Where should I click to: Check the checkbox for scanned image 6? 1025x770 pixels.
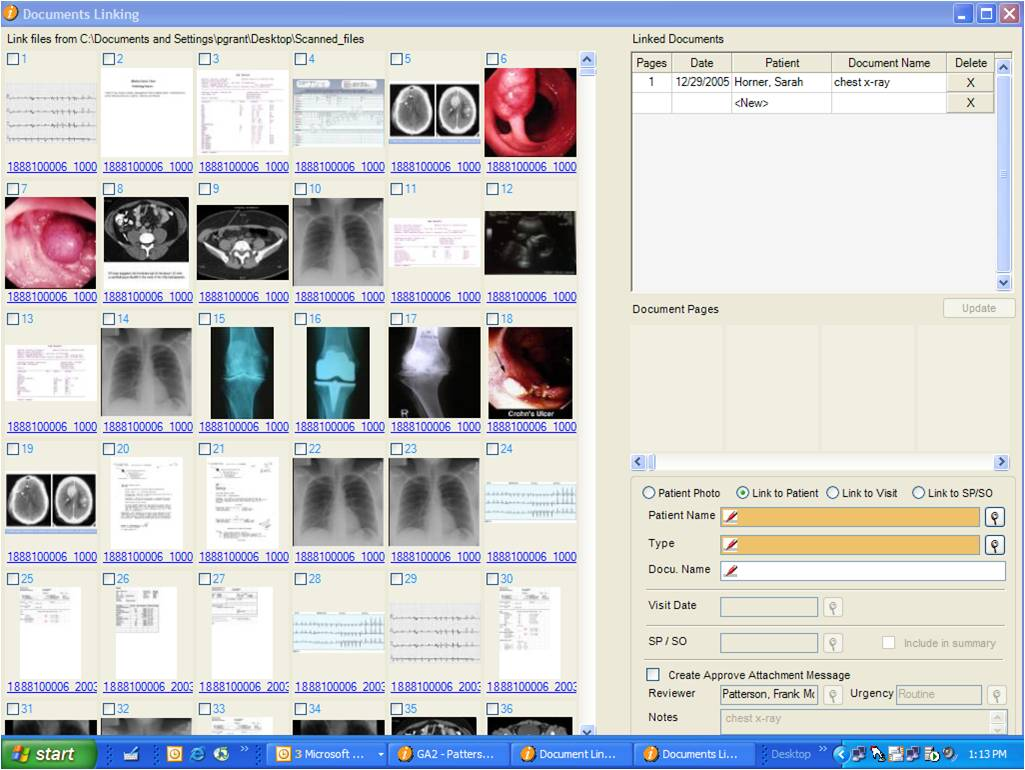492,59
